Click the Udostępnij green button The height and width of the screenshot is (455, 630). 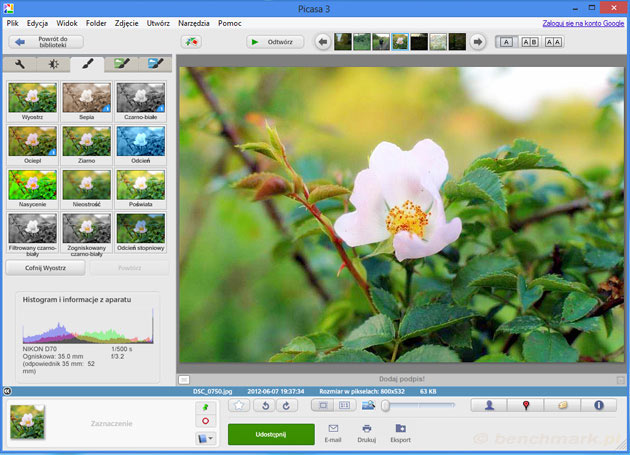[x=270, y=434]
